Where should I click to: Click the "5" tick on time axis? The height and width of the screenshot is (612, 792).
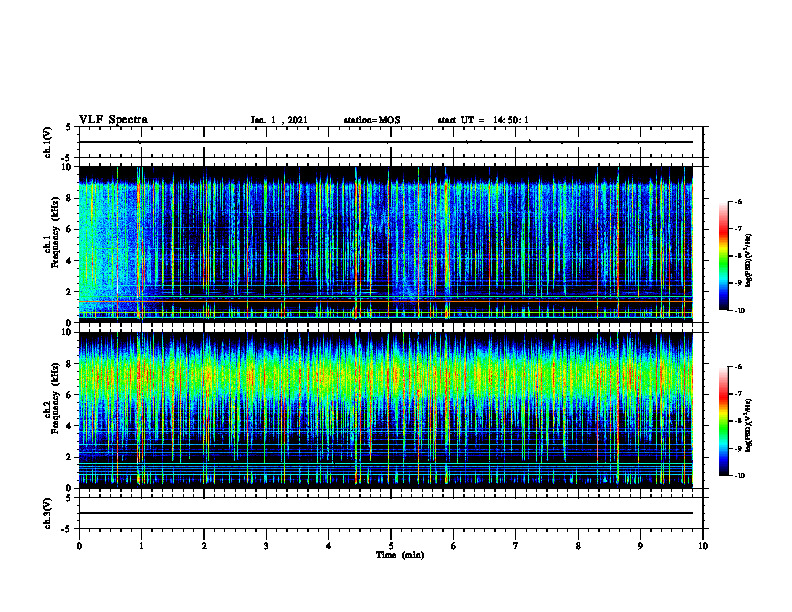[x=391, y=546]
